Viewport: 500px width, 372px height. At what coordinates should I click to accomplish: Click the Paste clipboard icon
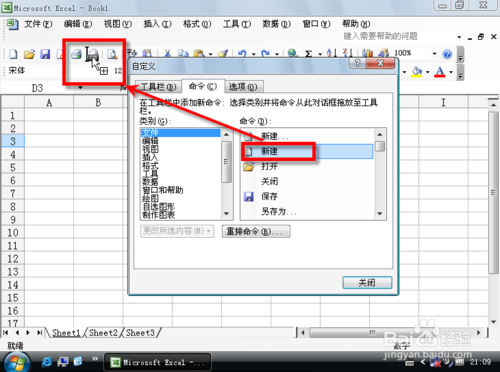coord(199,53)
